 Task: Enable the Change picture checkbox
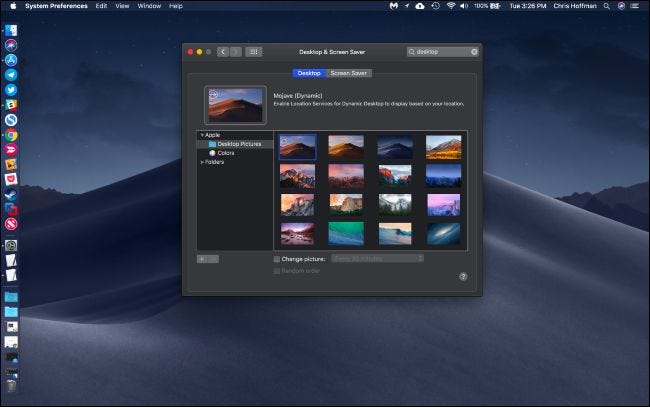click(x=277, y=259)
